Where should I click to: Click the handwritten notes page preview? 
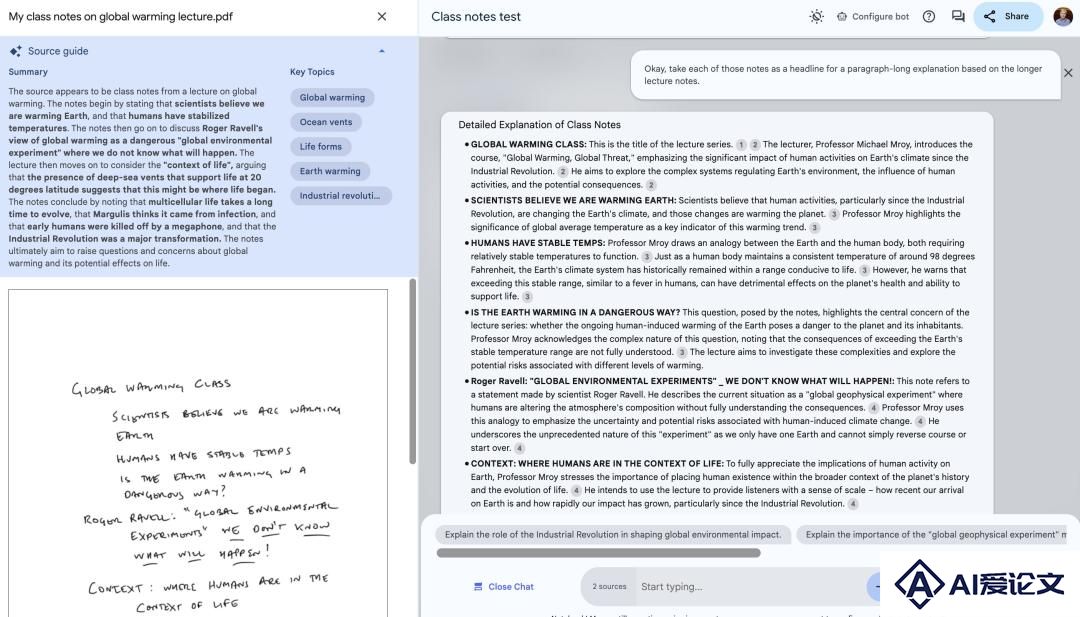pos(198,453)
